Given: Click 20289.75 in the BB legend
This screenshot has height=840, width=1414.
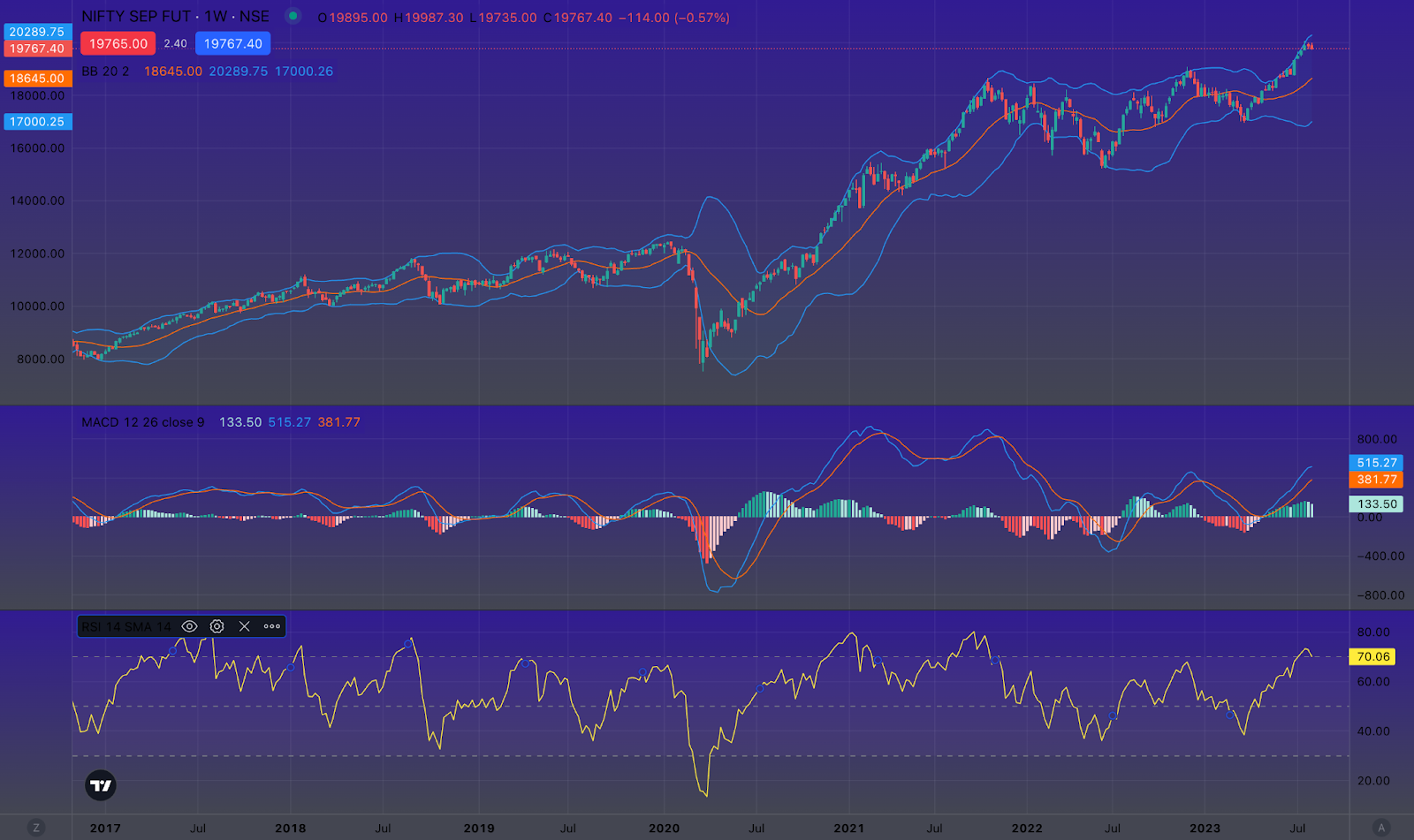Looking at the screenshot, I should [239, 72].
